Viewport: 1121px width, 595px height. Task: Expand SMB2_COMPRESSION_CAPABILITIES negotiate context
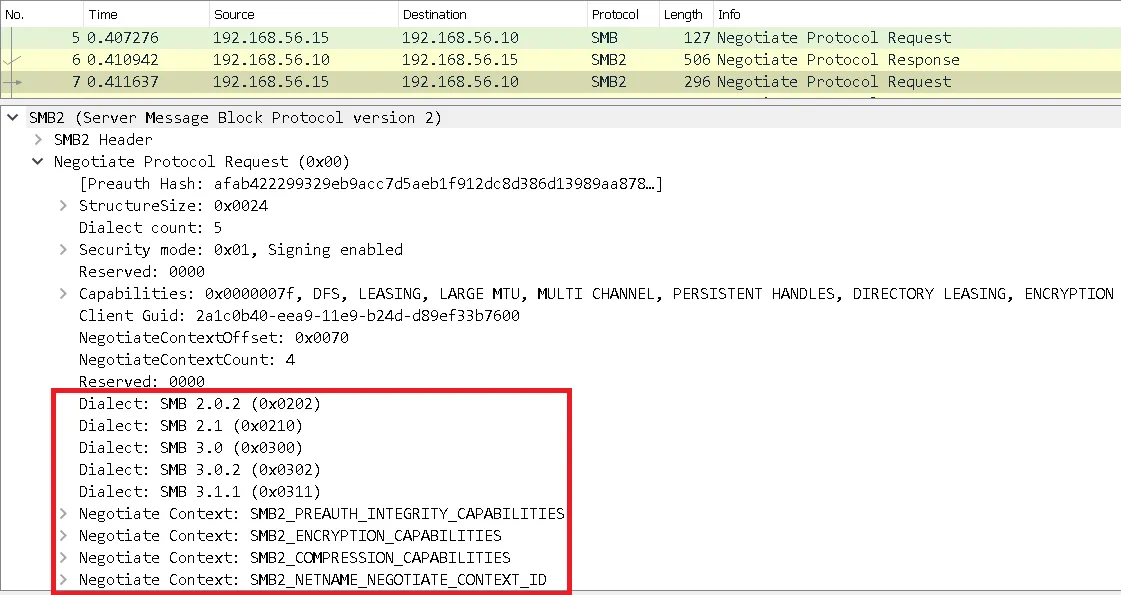pyautogui.click(x=62, y=557)
